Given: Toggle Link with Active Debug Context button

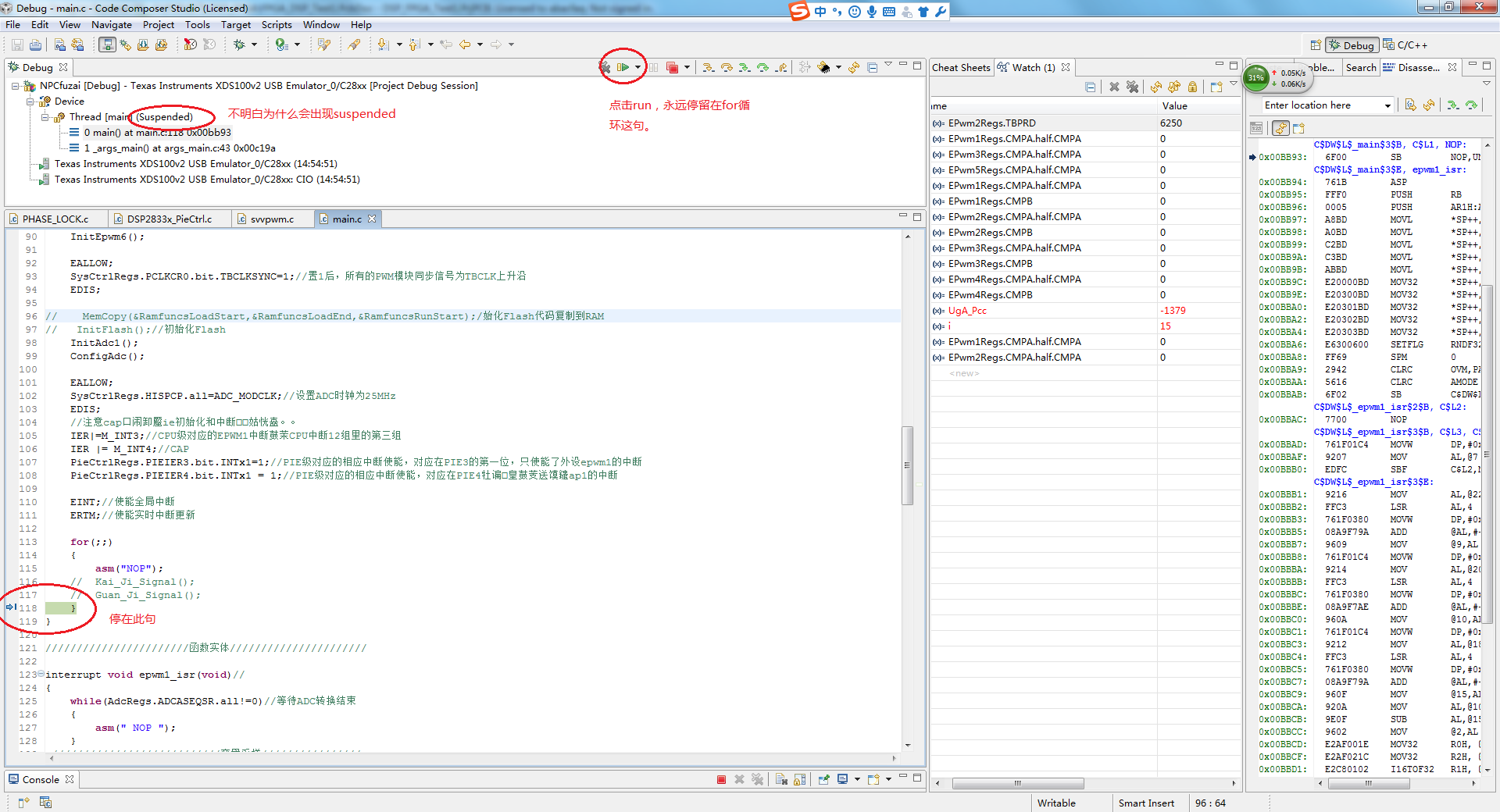Looking at the screenshot, I should [x=1280, y=128].
